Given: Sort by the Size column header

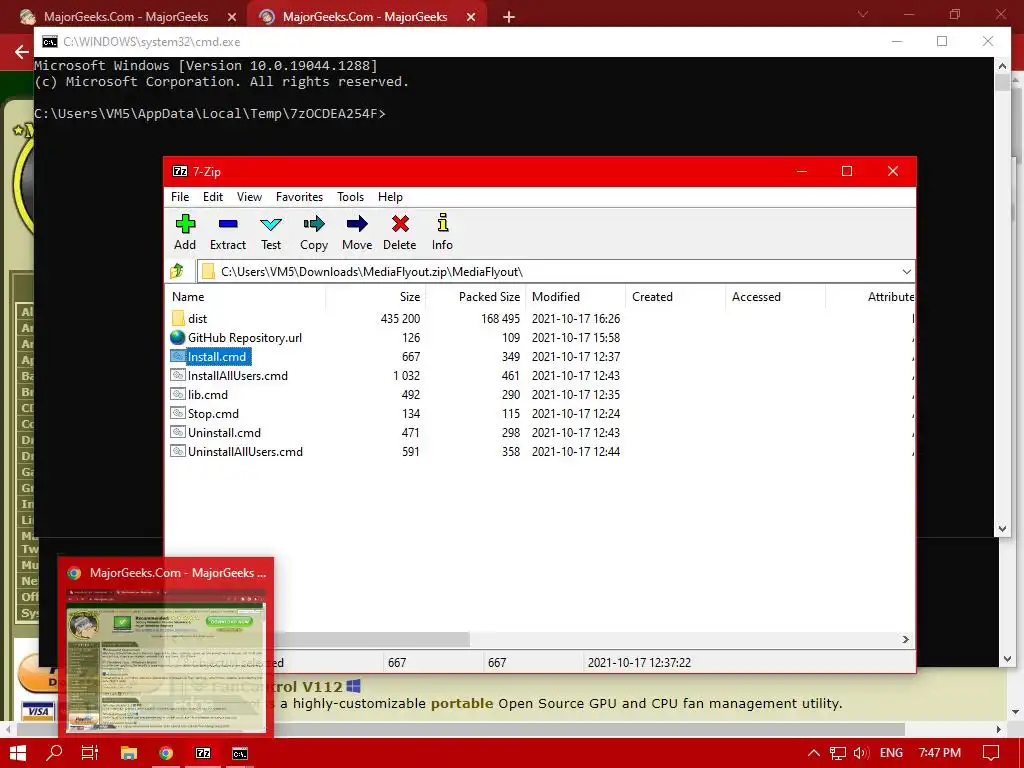Looking at the screenshot, I should click(x=376, y=296).
